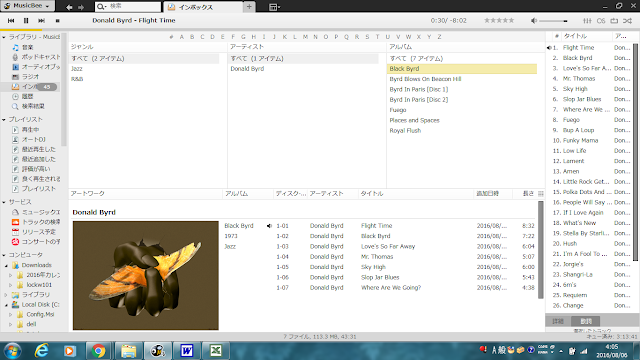Open オートDJ playlist
640x360 pixels.
[29, 139]
